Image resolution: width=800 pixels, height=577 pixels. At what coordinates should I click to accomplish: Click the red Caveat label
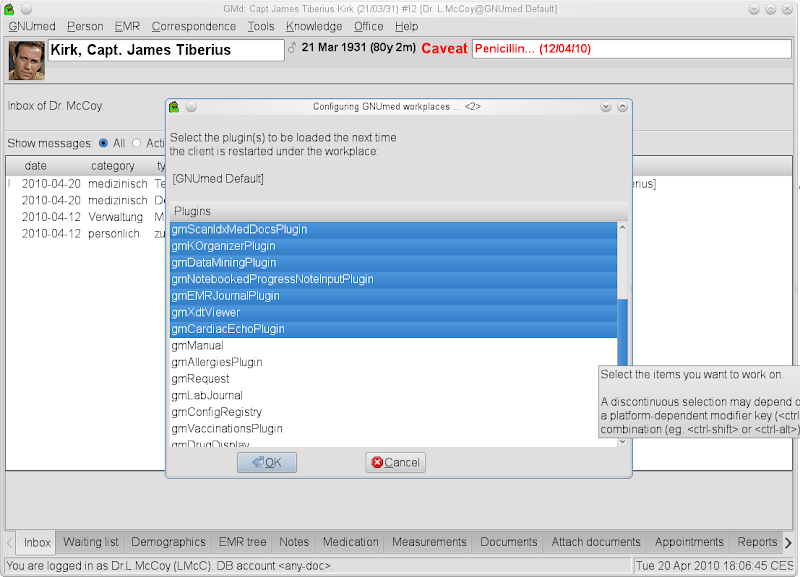tap(444, 48)
